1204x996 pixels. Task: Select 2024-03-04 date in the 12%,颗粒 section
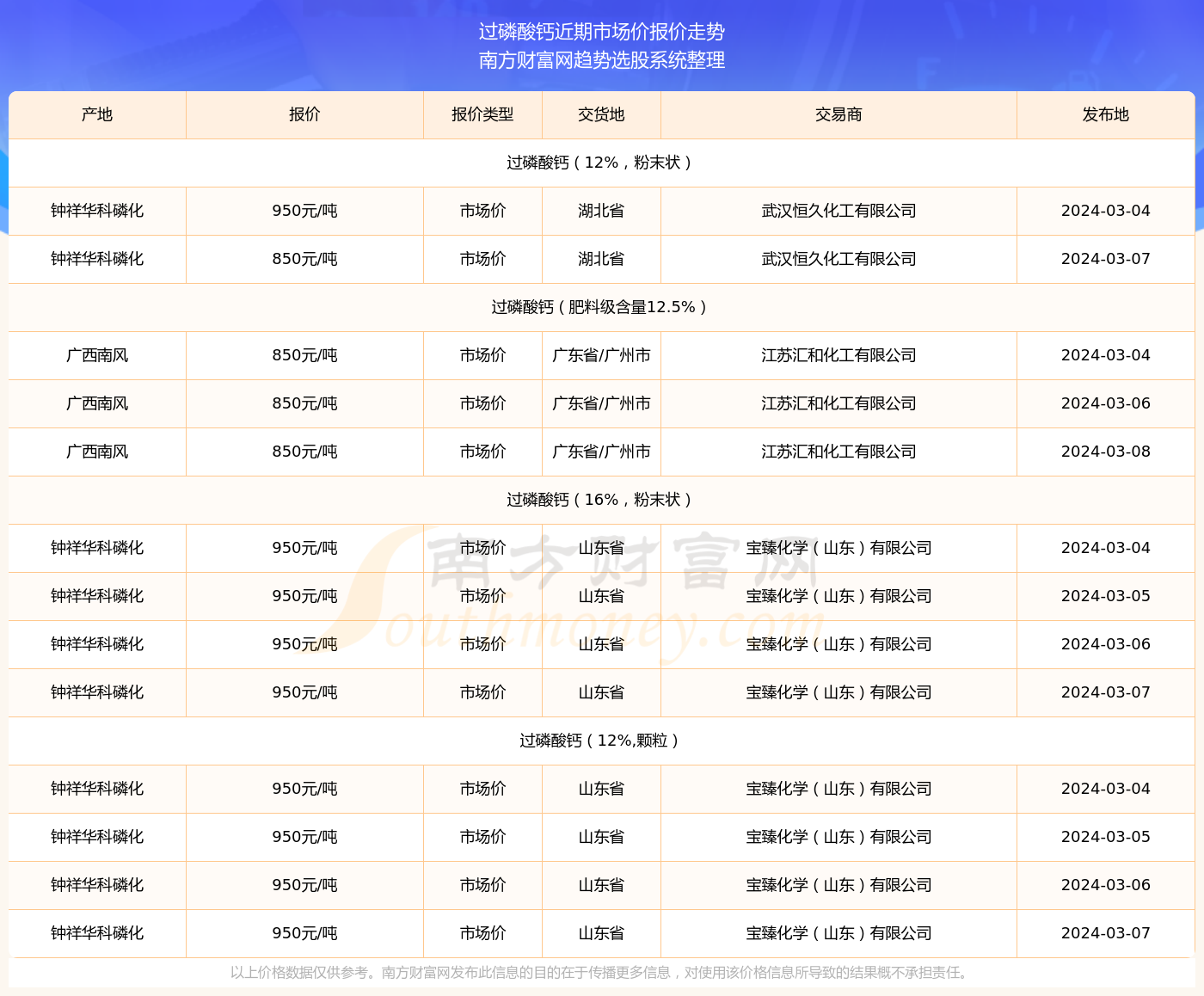click(1106, 789)
